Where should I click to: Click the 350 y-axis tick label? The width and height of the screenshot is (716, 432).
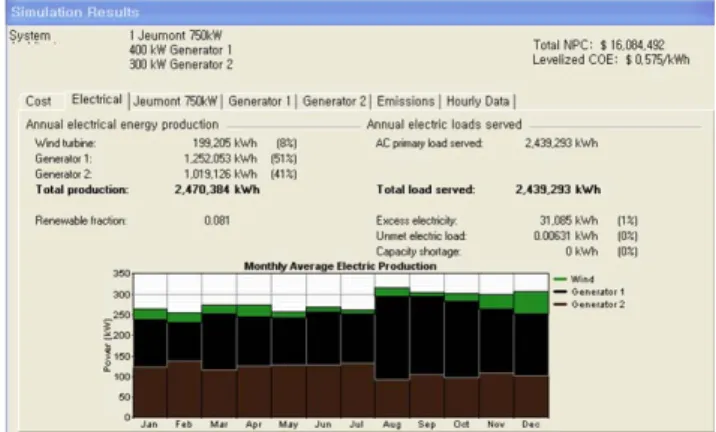[x=121, y=274]
